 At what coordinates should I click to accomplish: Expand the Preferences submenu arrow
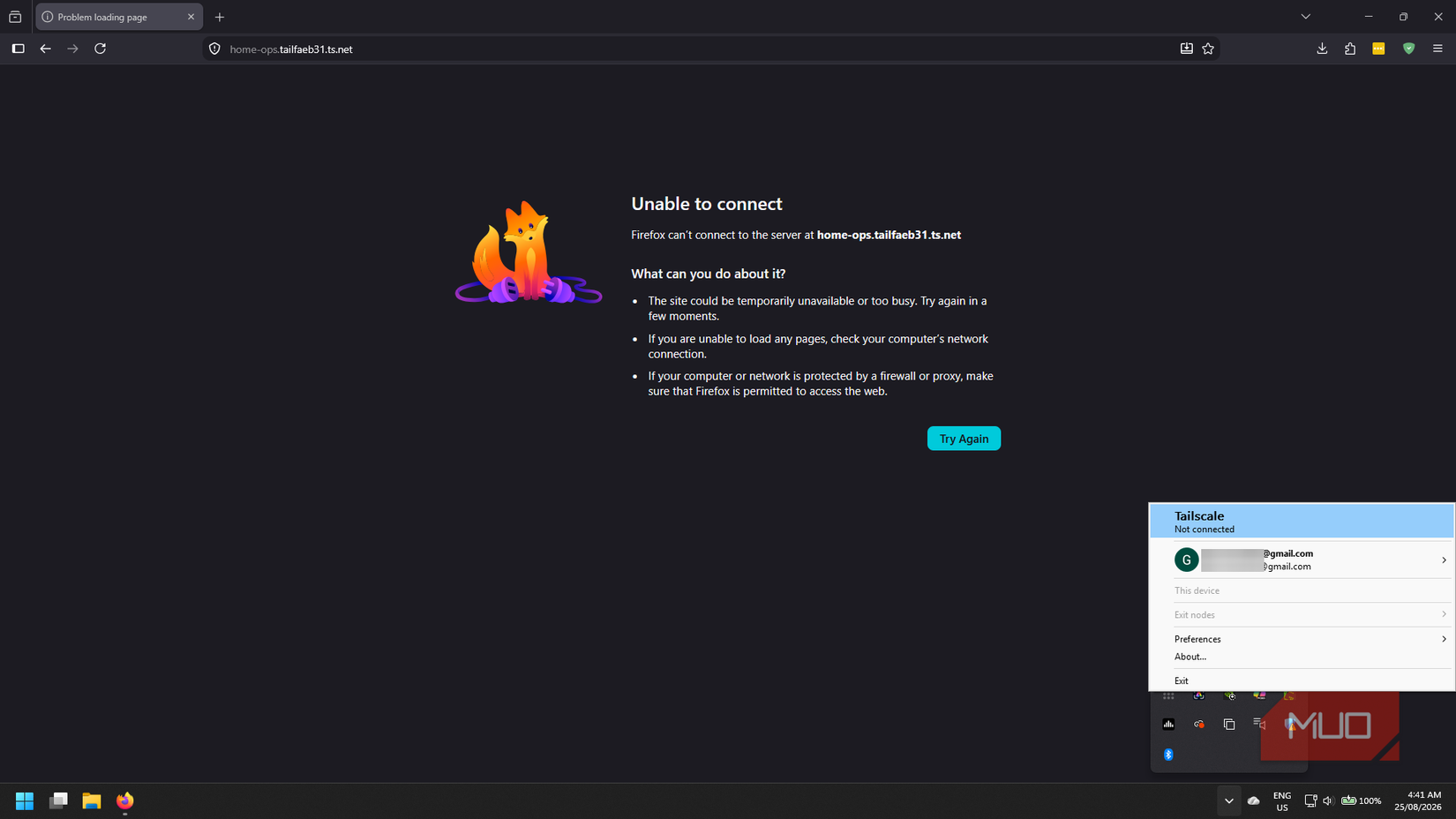tap(1444, 639)
